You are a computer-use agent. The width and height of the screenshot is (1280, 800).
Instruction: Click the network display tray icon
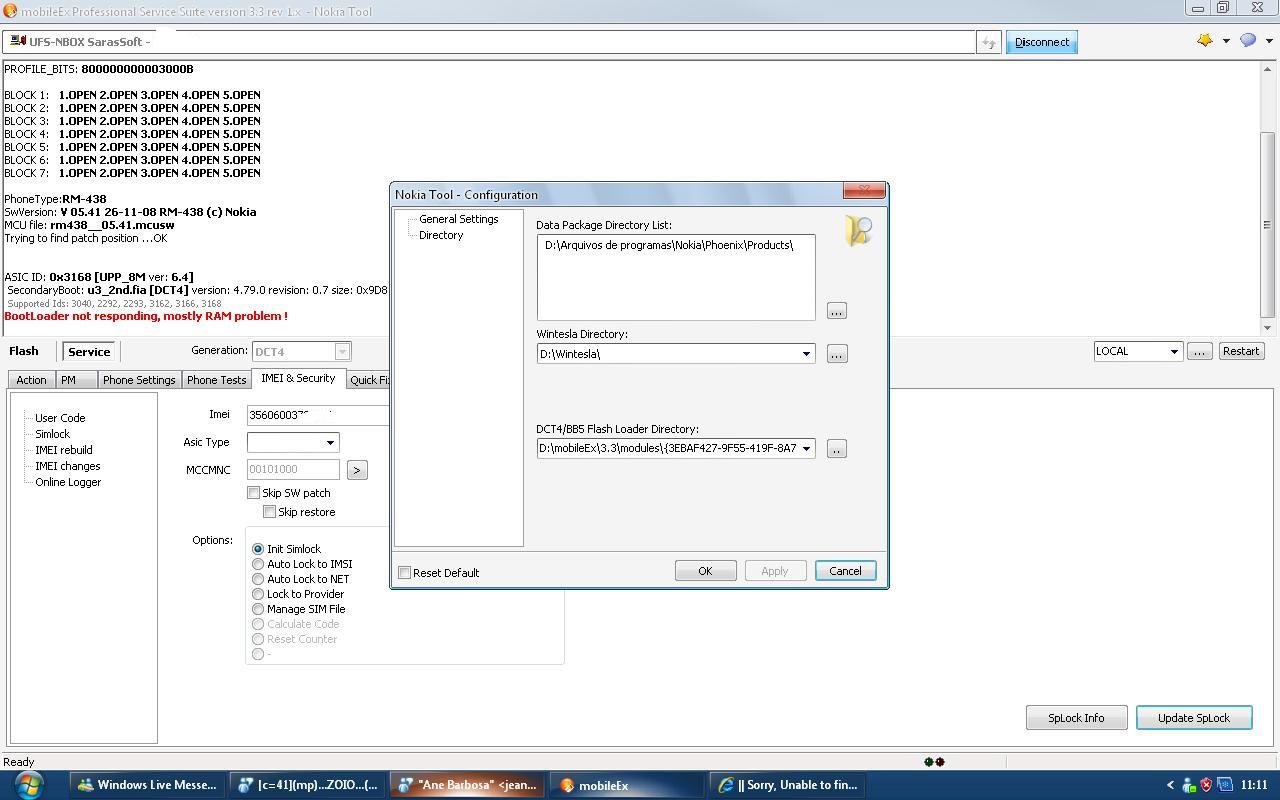tap(1224, 785)
